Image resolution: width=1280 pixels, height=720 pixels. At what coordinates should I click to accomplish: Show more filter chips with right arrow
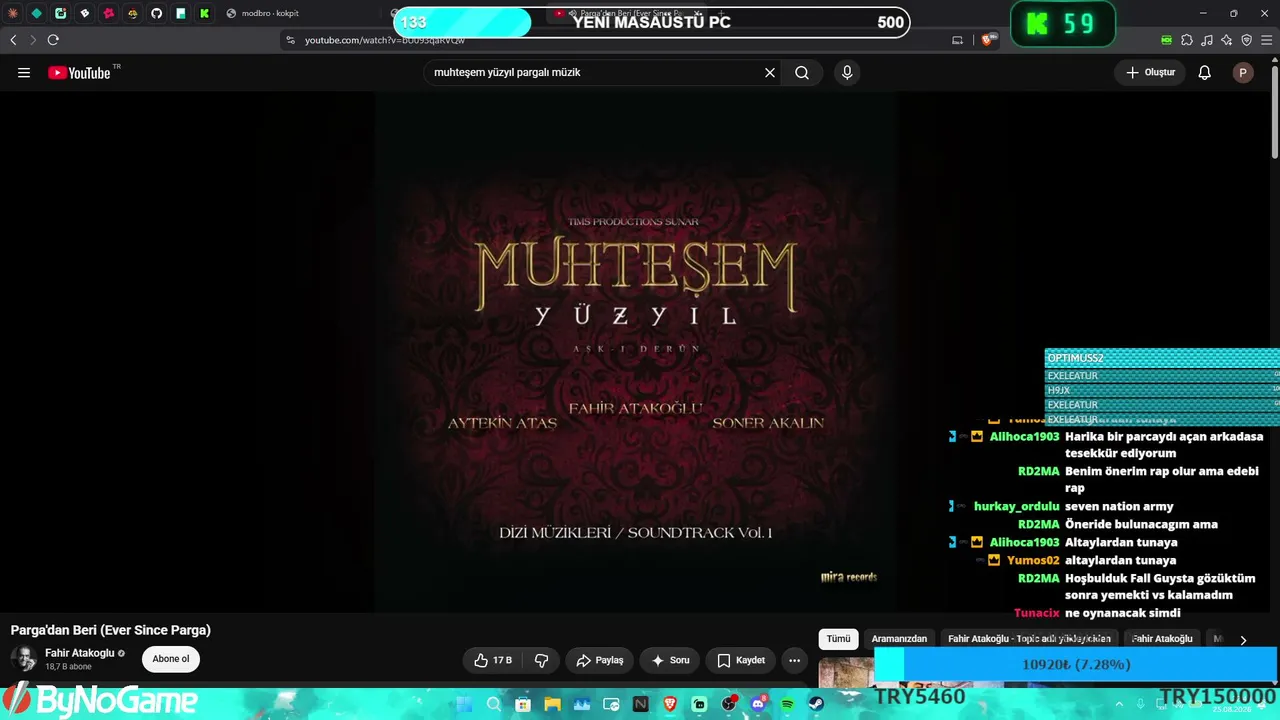(x=1243, y=640)
